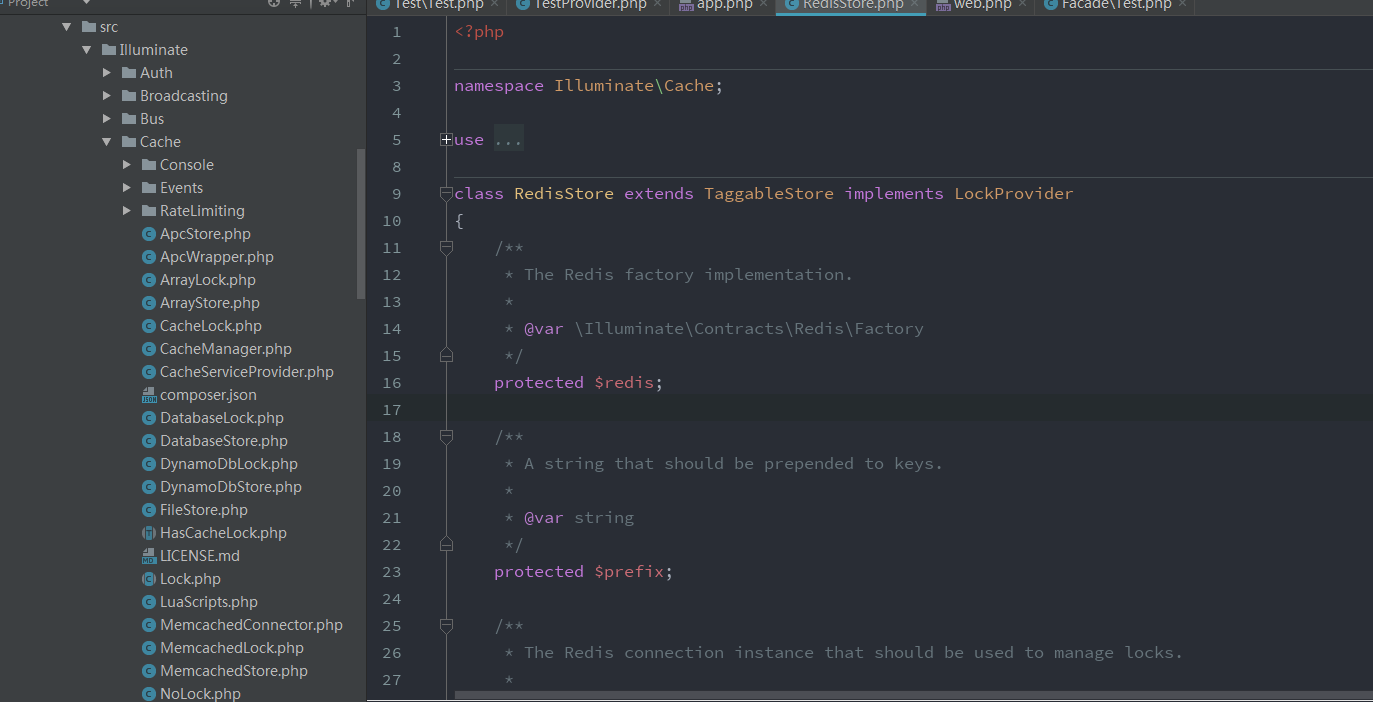The image size is (1373, 702).
Task: Expand the RateLimiting folder
Action: 127,211
